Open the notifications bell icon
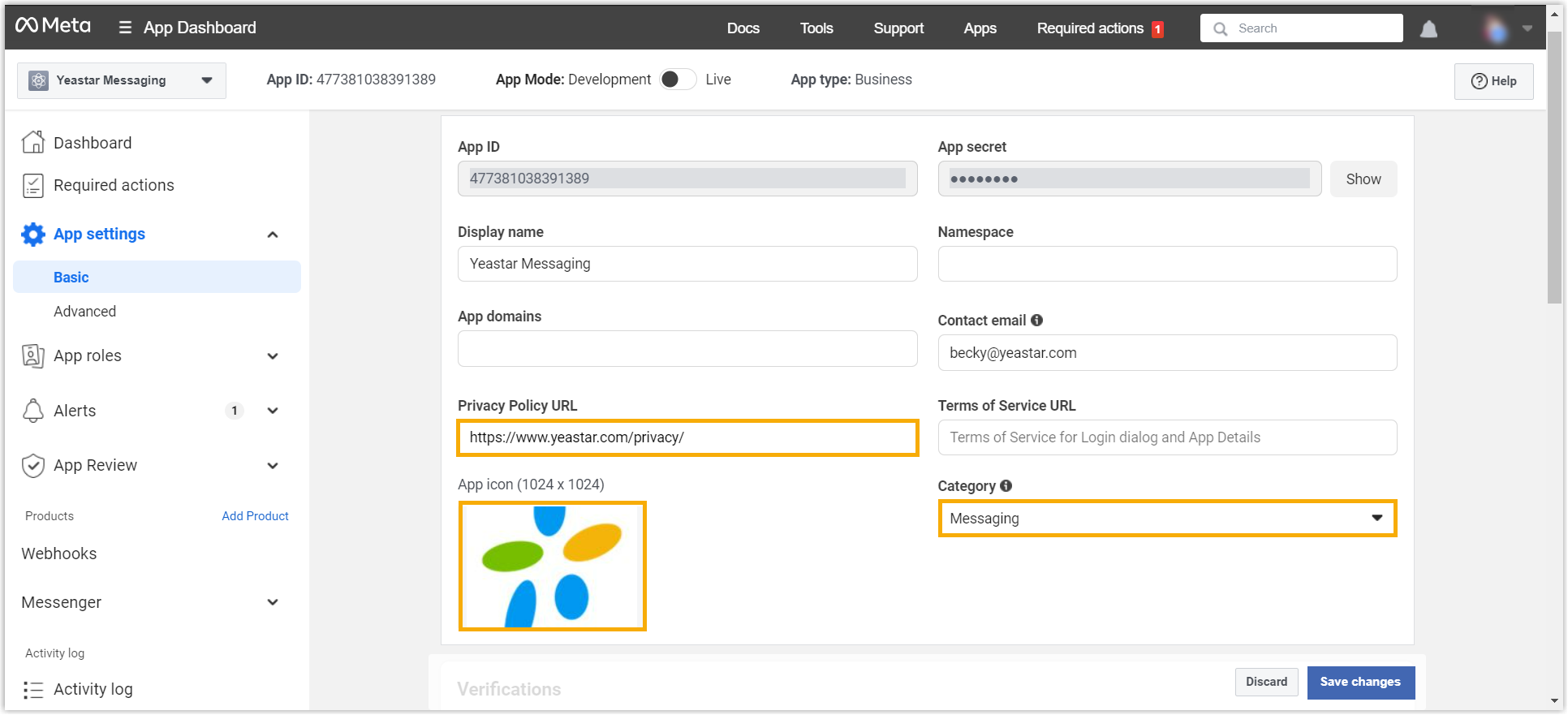Screen dimensions: 1568x715 point(1428,29)
